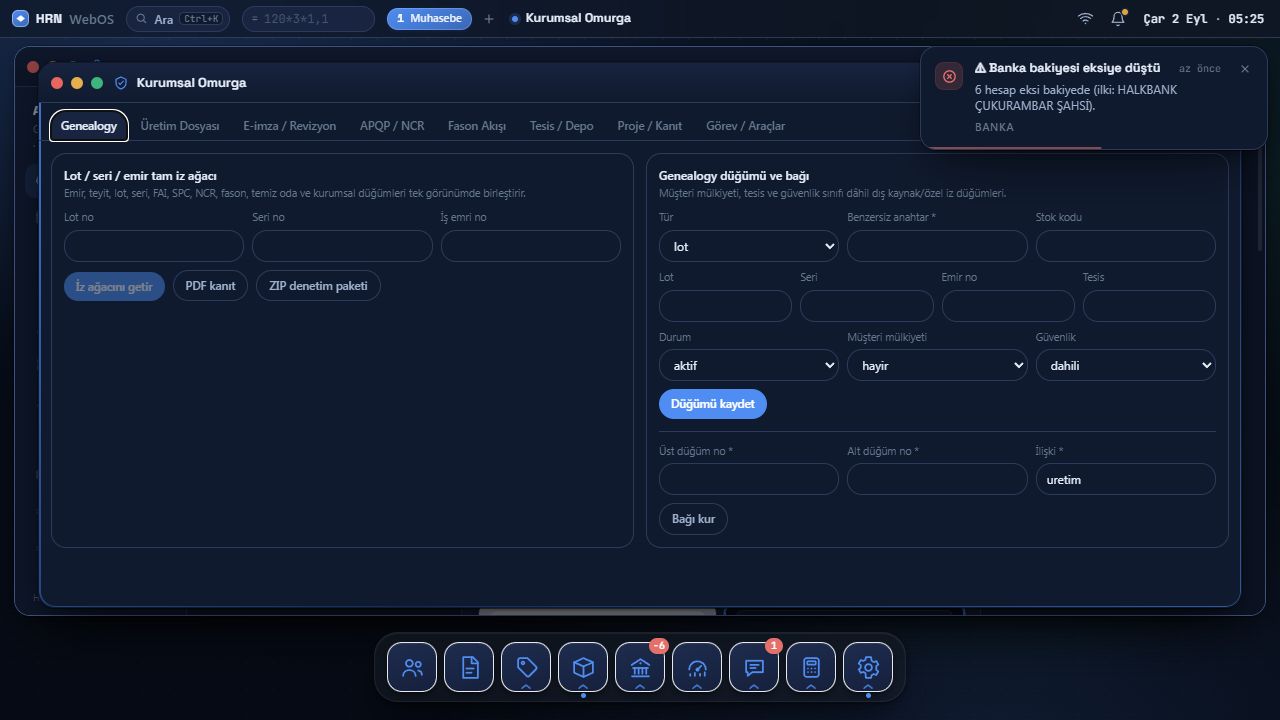Image resolution: width=1280 pixels, height=720 pixels.
Task: Open the price tag app in the dock
Action: click(526, 667)
